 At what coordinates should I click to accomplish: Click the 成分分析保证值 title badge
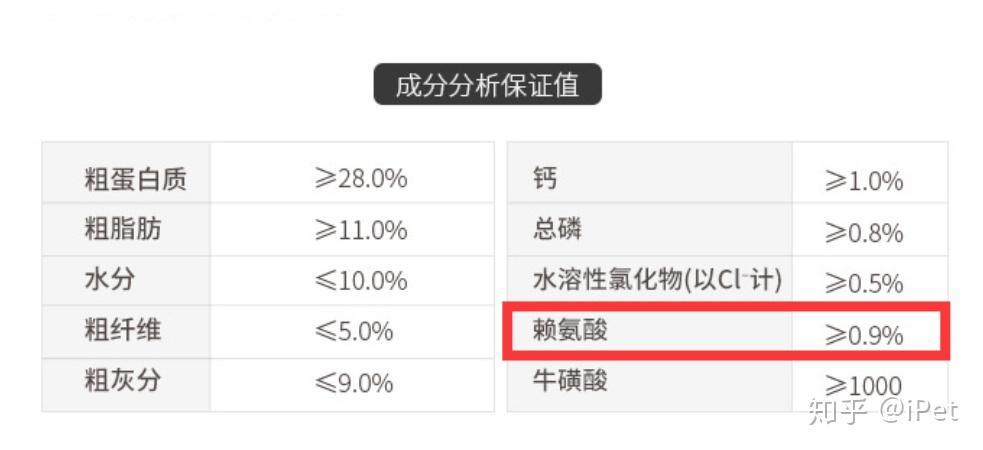487,85
